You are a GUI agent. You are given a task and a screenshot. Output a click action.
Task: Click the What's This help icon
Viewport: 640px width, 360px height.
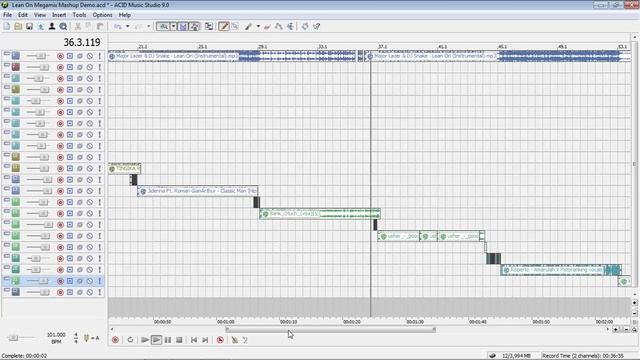(317, 27)
